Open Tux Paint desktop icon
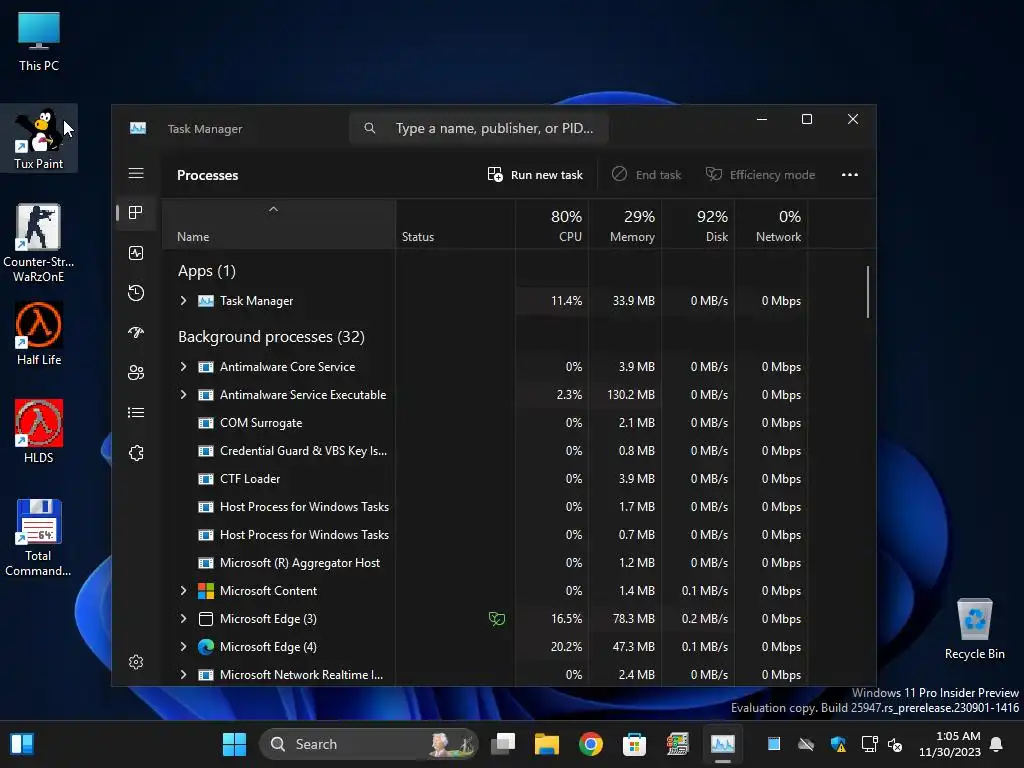Viewport: 1024px width, 768px height. click(x=39, y=138)
